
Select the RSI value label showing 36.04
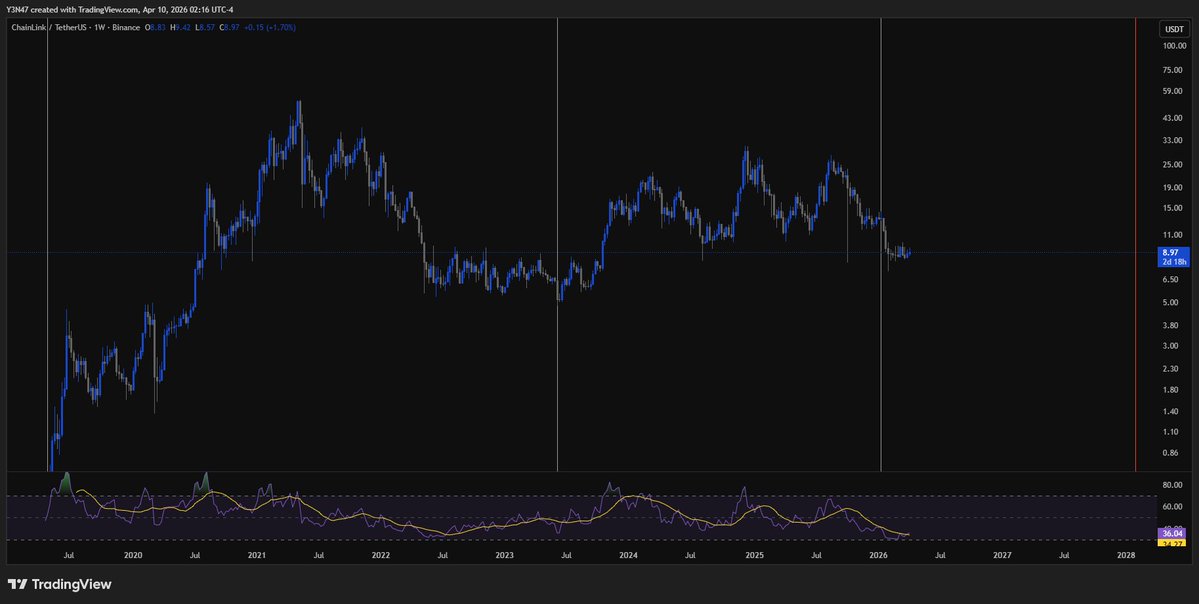click(1171, 533)
